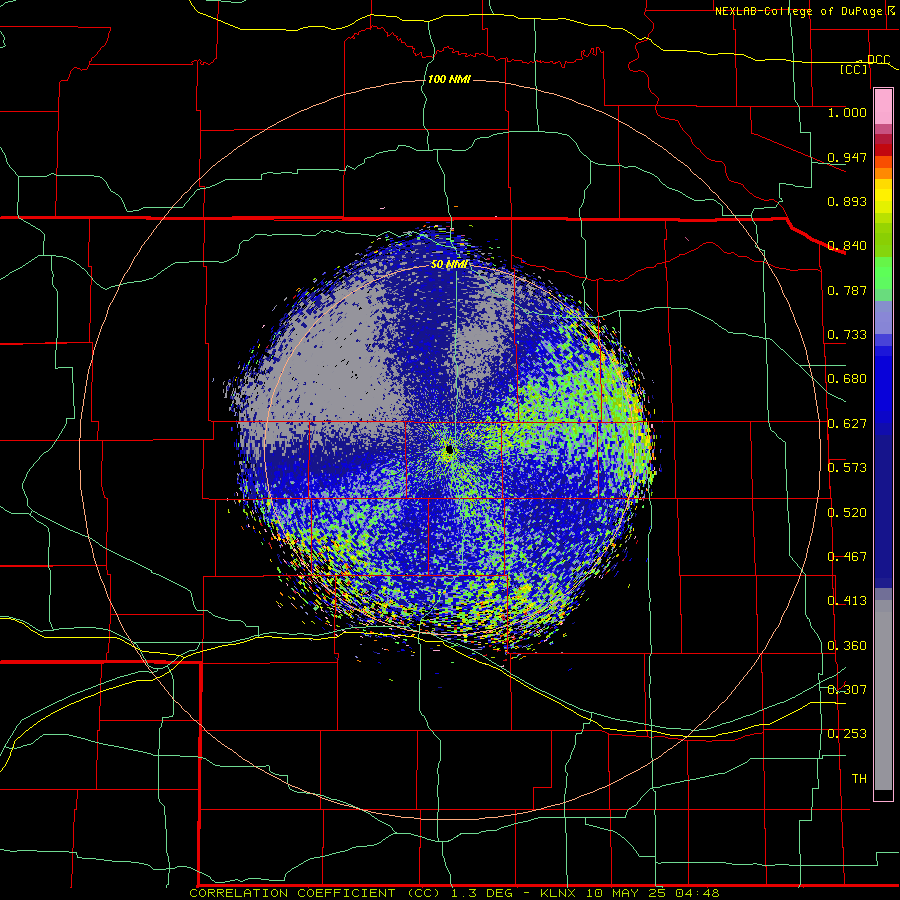Click the 0.680 color scale value

click(x=847, y=379)
